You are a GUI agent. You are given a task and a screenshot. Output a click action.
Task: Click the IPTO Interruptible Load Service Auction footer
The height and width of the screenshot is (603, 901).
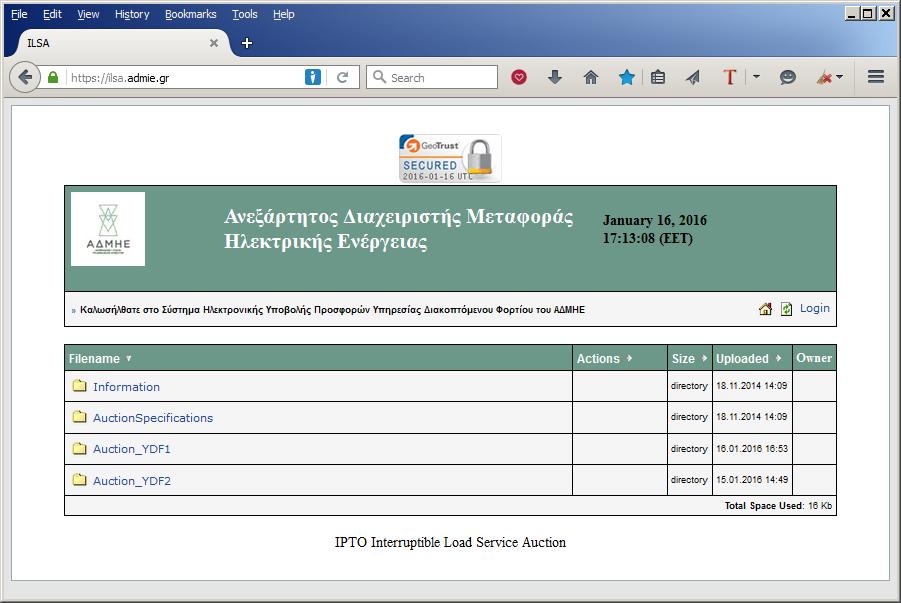point(450,542)
